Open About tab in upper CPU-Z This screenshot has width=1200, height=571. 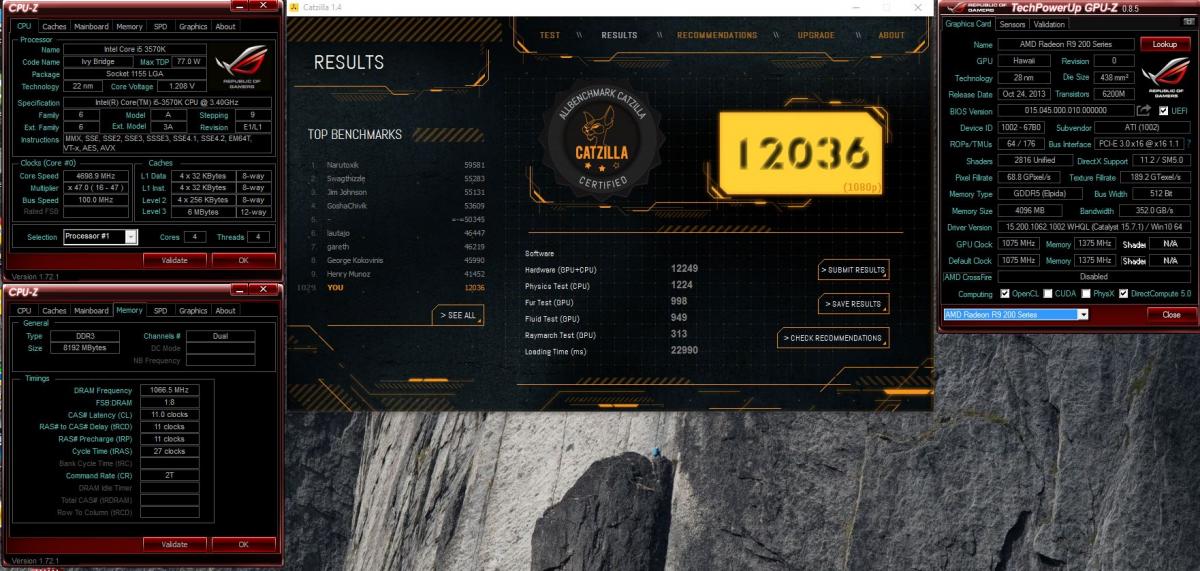(226, 27)
